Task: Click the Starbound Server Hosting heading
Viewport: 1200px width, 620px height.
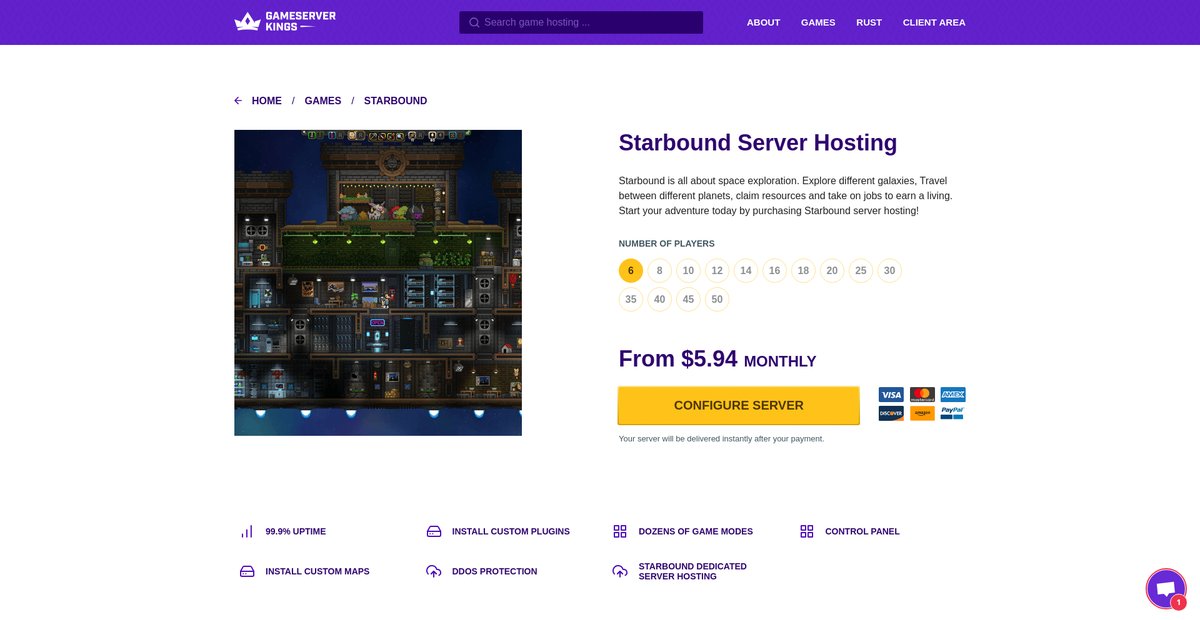Action: pyautogui.click(x=758, y=143)
